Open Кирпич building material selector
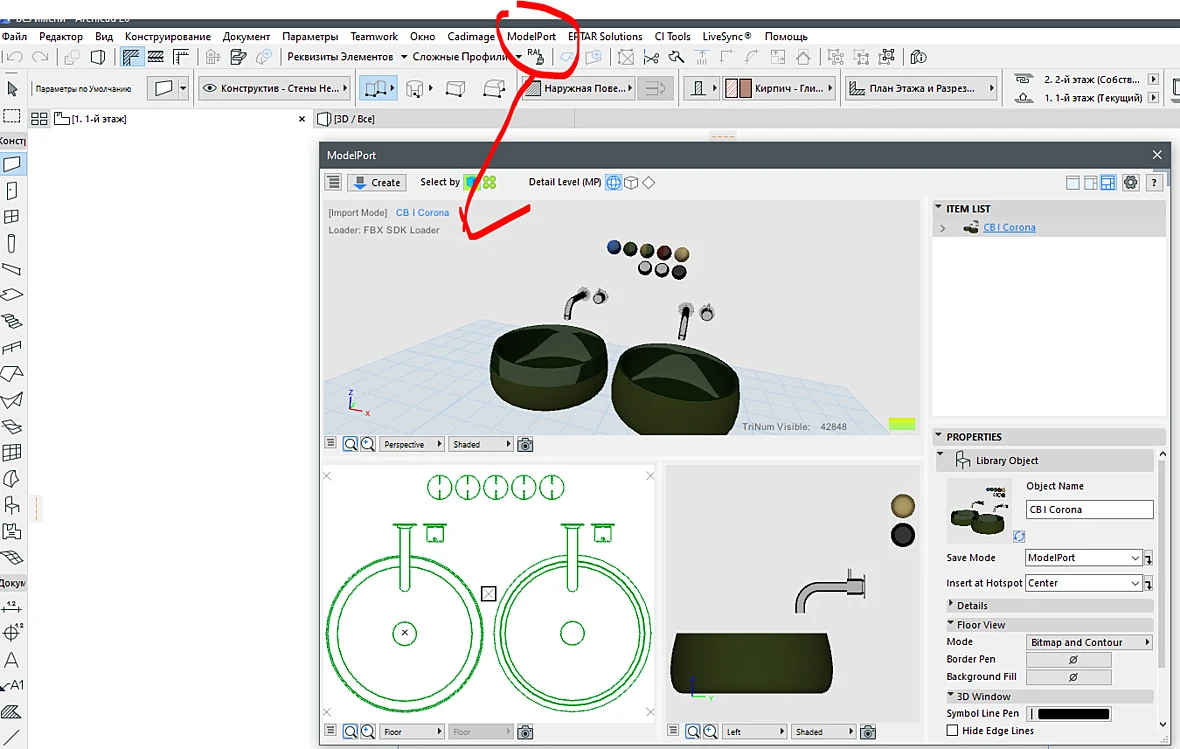This screenshot has width=1180, height=749. point(778,88)
